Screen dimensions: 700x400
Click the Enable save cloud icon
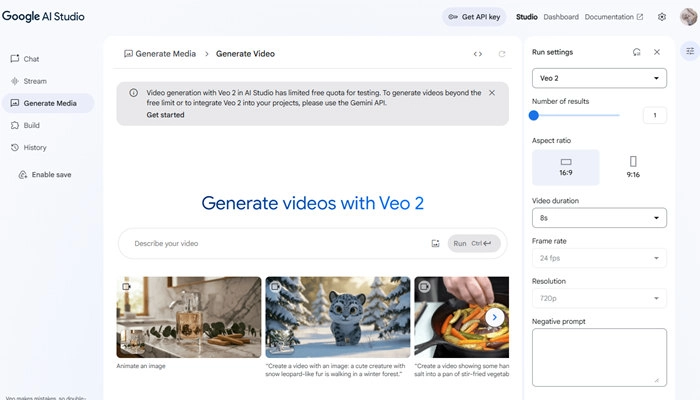[23, 175]
